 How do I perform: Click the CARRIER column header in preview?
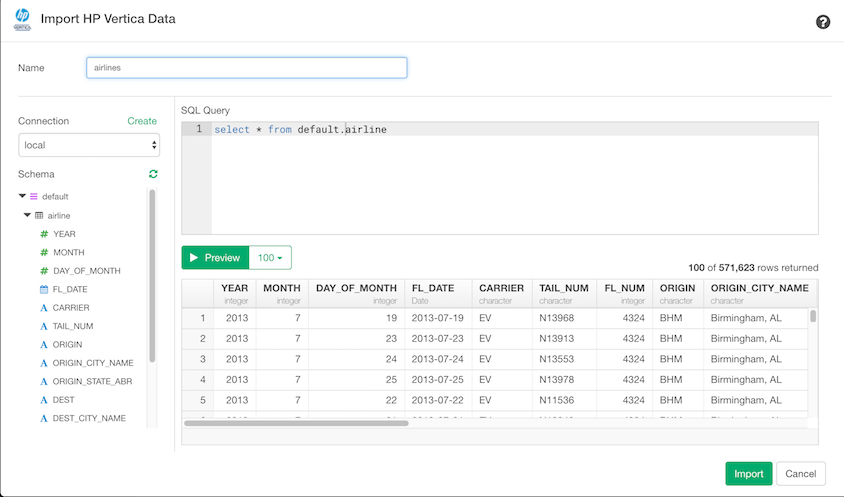point(502,293)
